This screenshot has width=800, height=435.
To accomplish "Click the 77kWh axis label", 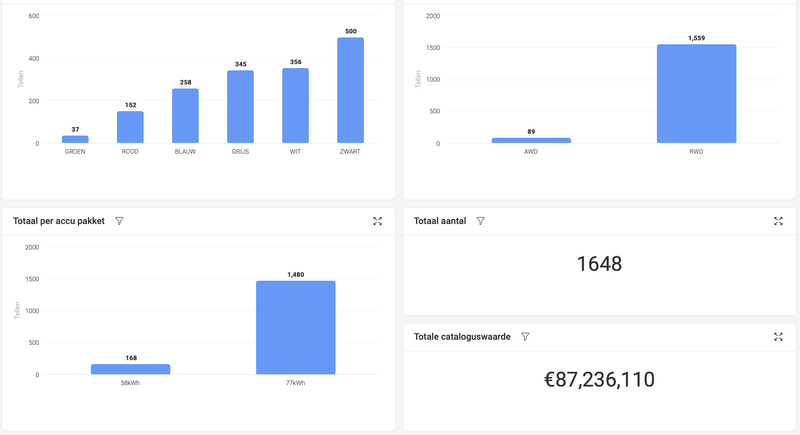I will pyautogui.click(x=295, y=383).
